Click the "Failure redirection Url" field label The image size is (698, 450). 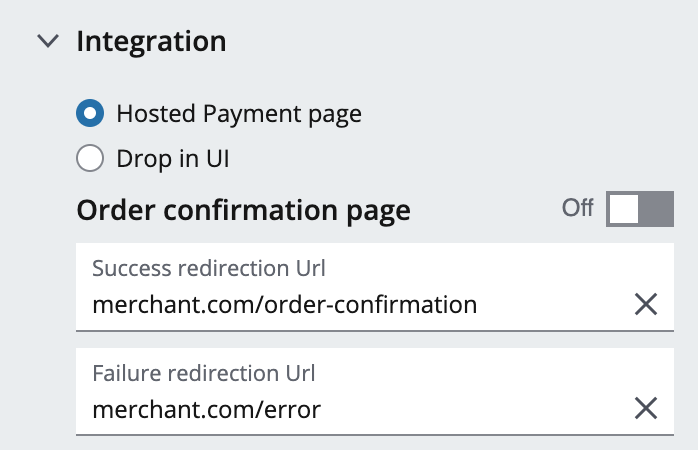[x=204, y=373]
